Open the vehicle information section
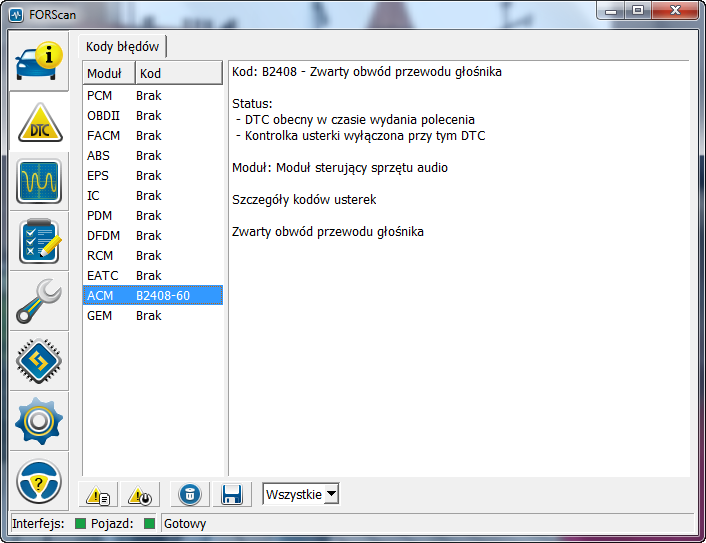The image size is (706, 543). [x=39, y=61]
